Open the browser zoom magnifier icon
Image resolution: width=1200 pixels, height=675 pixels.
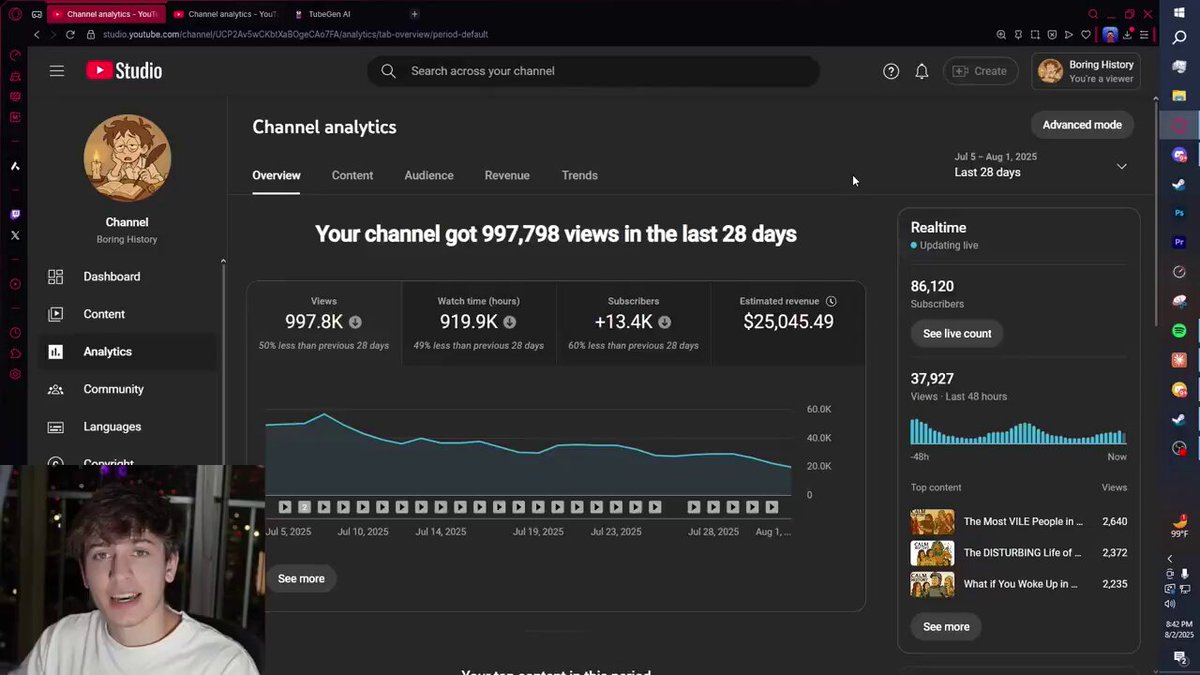[1001, 34]
